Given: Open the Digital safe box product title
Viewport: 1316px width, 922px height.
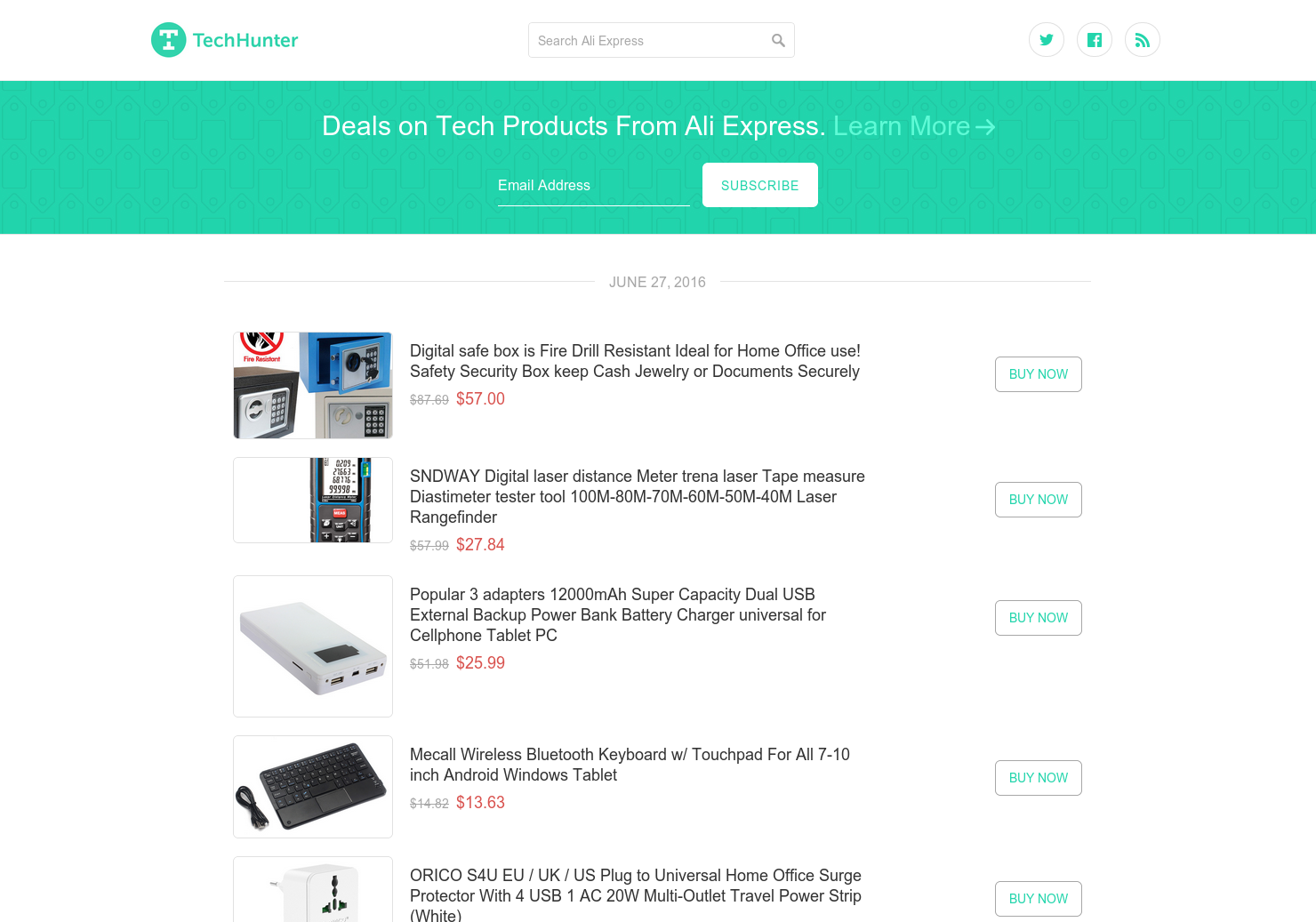Looking at the screenshot, I should coord(635,361).
